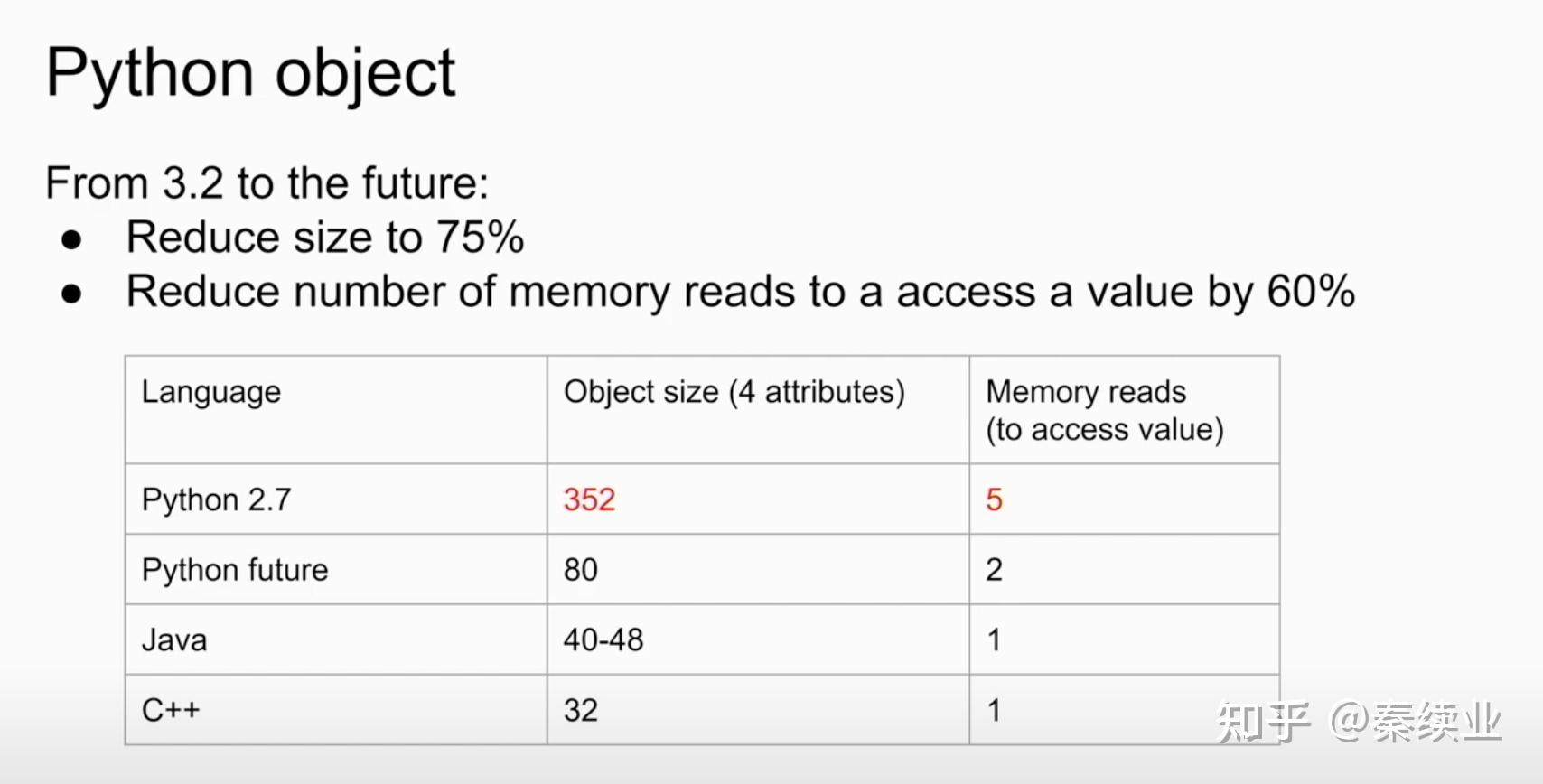Select the C++ object size value 32
Screen dimensions: 1543x784
[581, 710]
